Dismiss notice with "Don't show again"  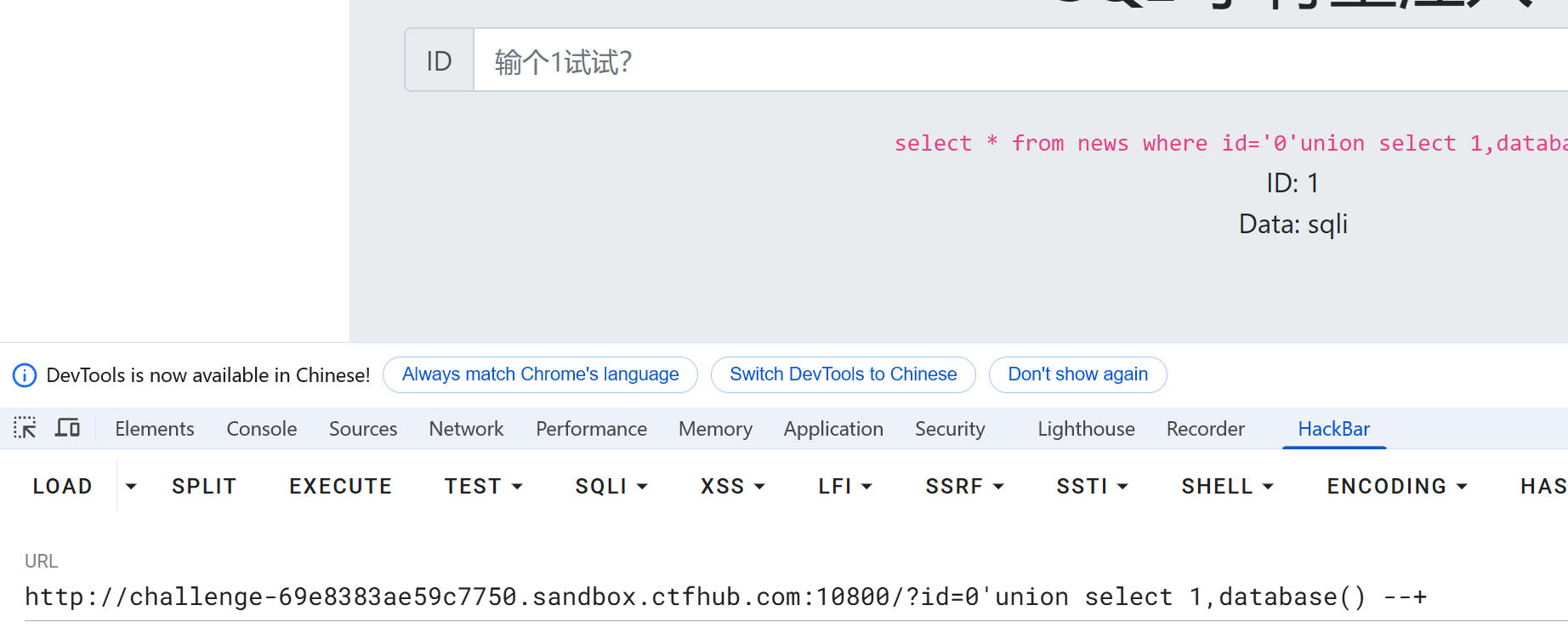(x=1077, y=374)
